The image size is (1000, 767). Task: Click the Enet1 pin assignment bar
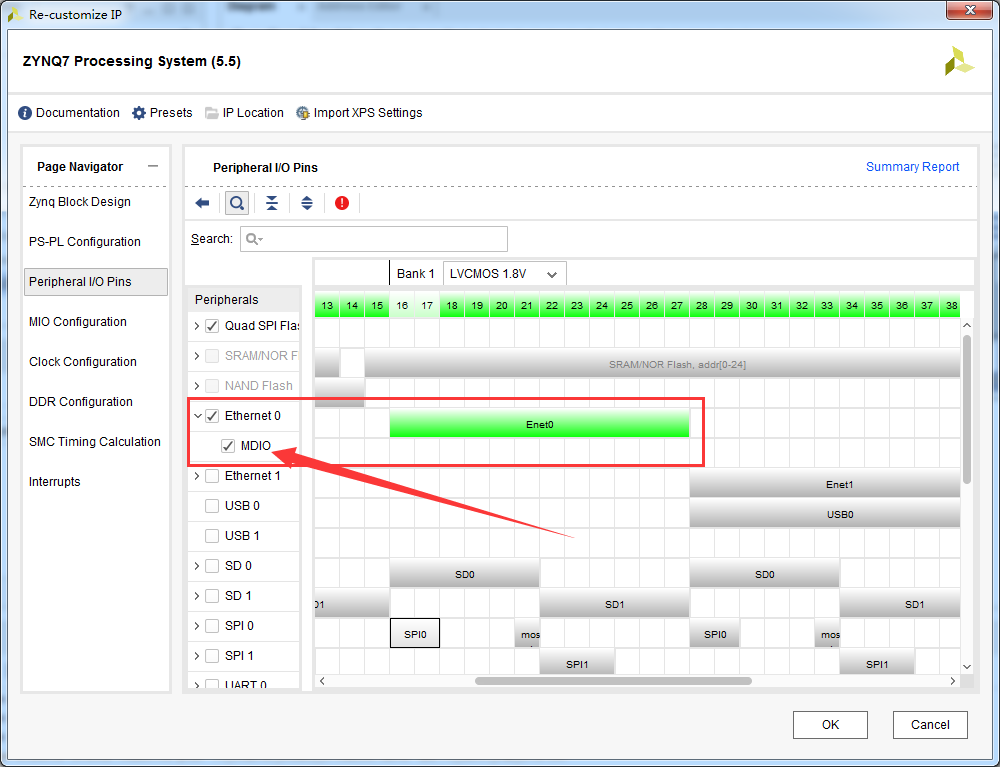point(825,484)
